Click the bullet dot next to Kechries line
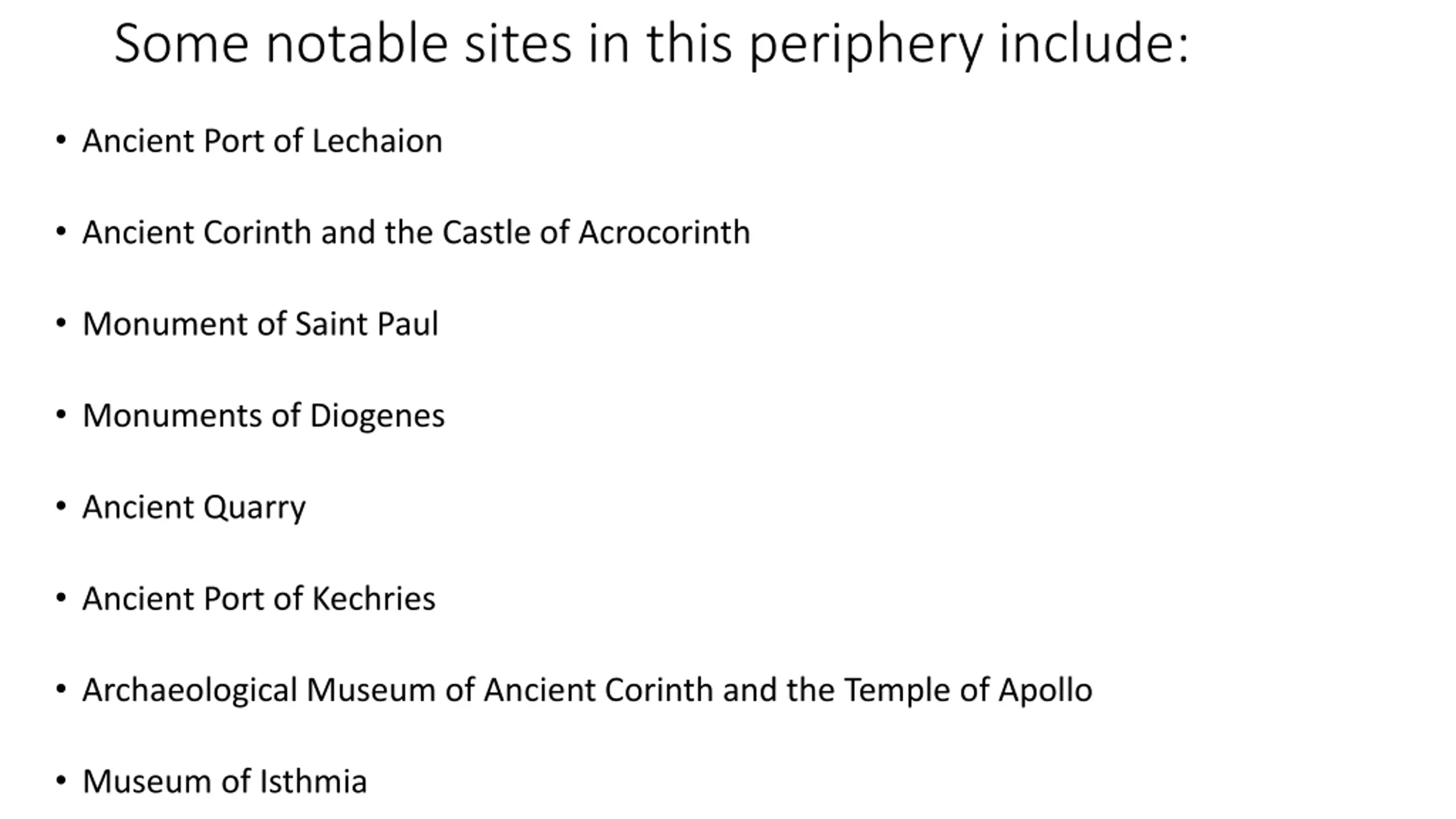 coord(61,598)
